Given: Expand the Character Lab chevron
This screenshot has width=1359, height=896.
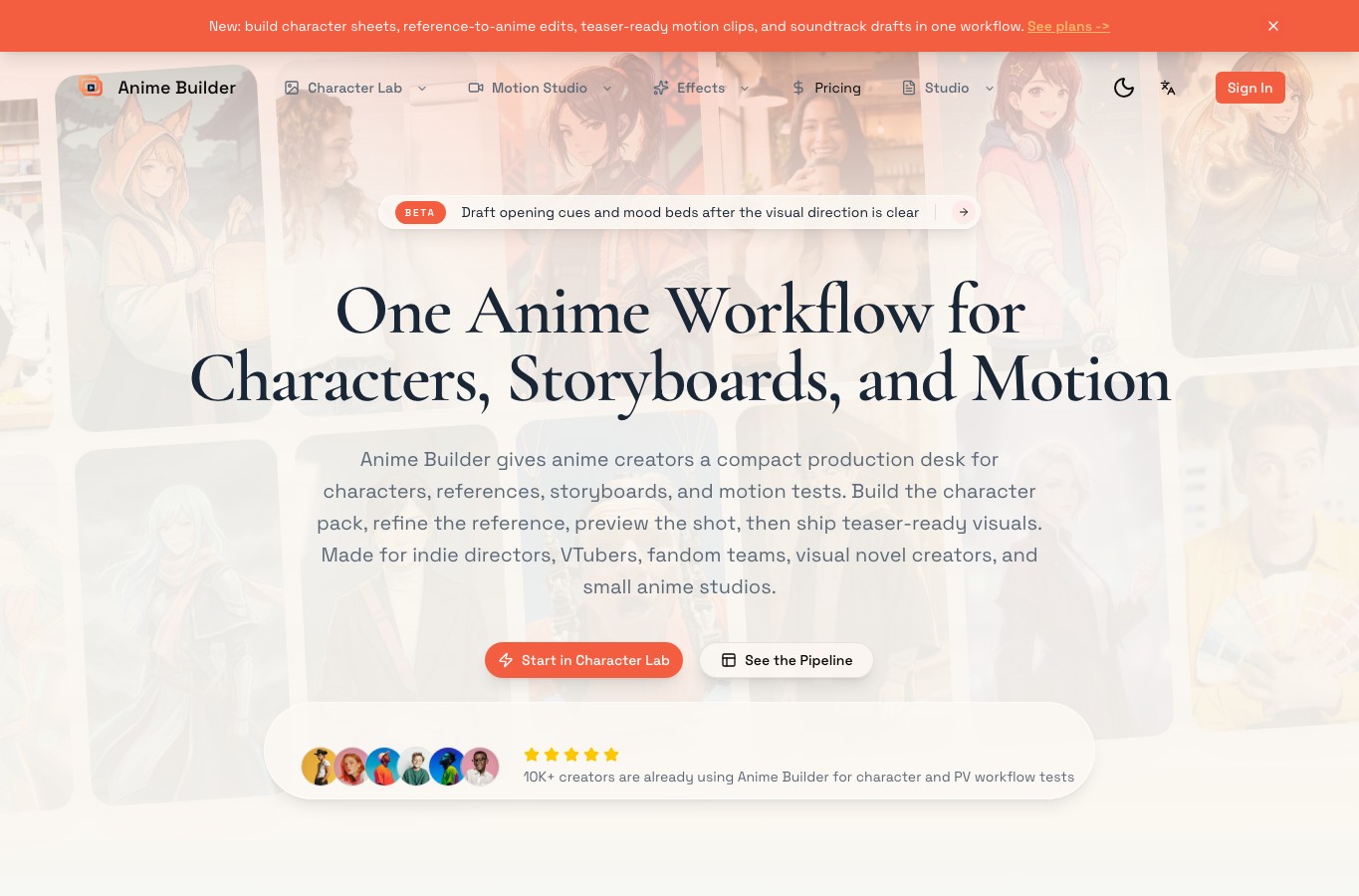Looking at the screenshot, I should tap(422, 88).
